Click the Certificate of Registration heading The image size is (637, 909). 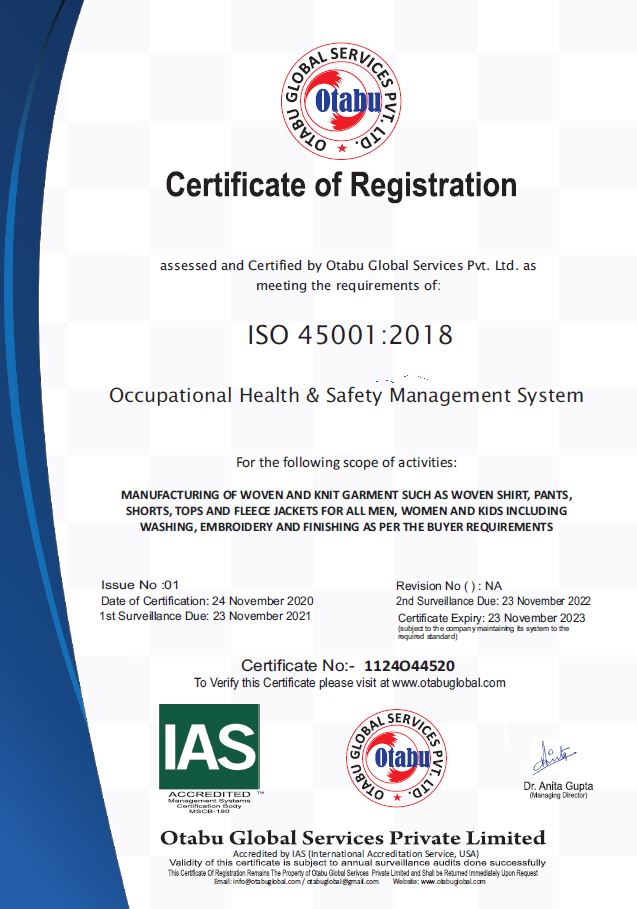341,185
